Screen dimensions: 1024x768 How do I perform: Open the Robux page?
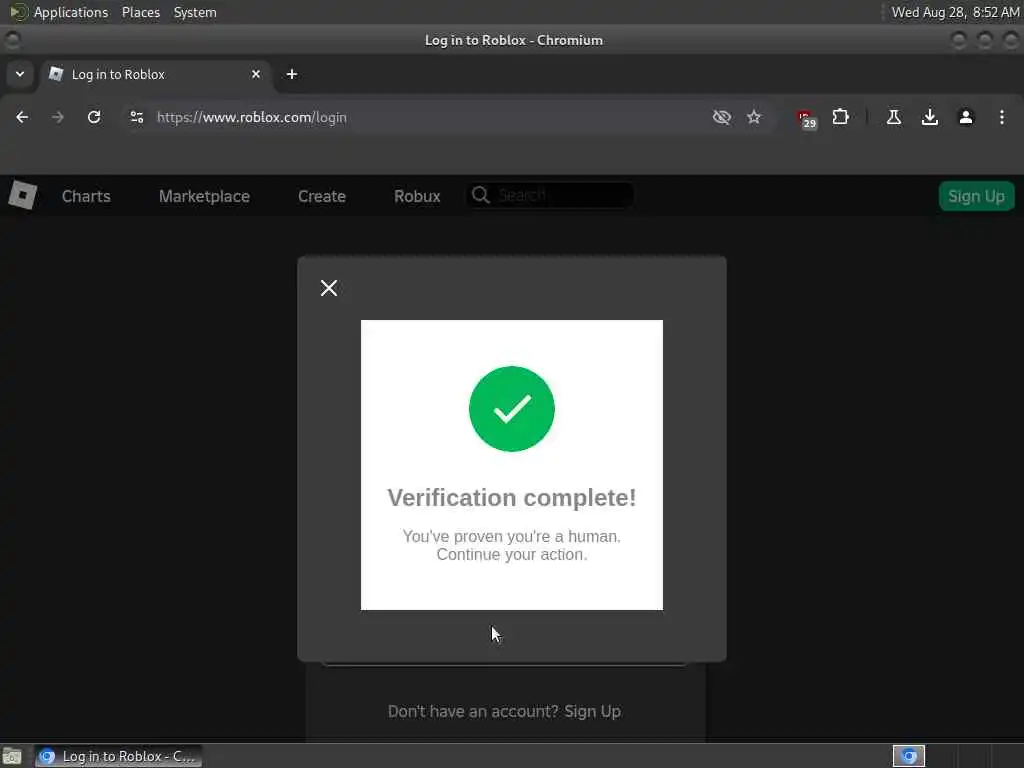click(x=417, y=196)
